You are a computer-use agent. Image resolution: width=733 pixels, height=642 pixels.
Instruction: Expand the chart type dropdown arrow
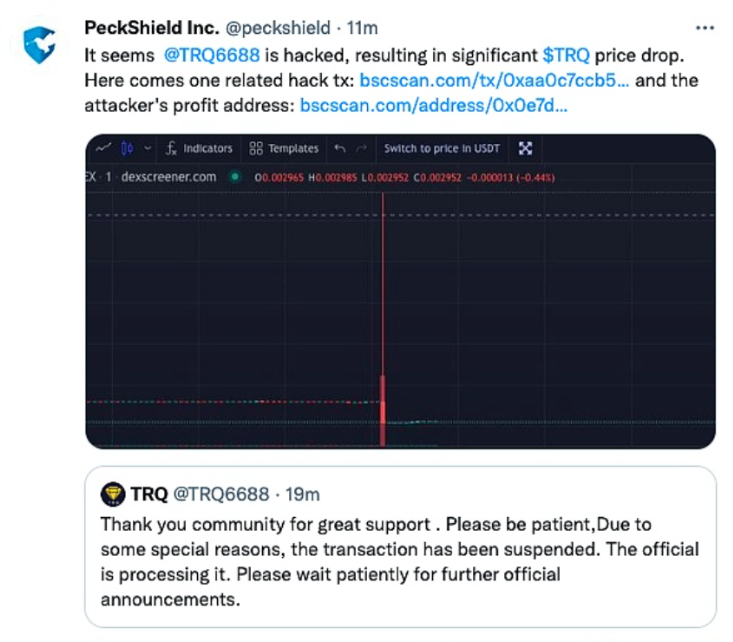pos(148,148)
